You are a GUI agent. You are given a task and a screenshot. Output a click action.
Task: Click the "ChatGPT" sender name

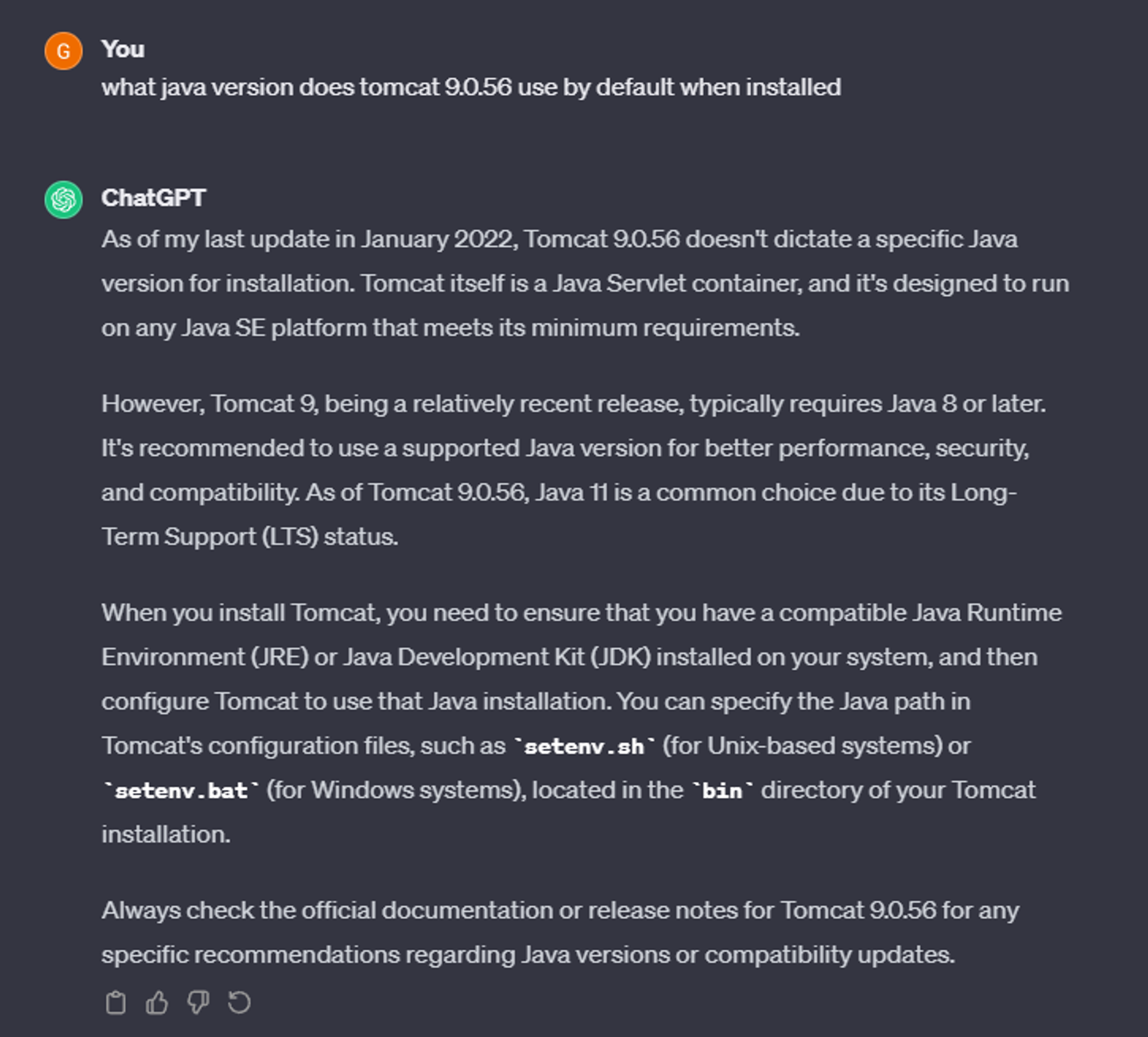coord(153,198)
